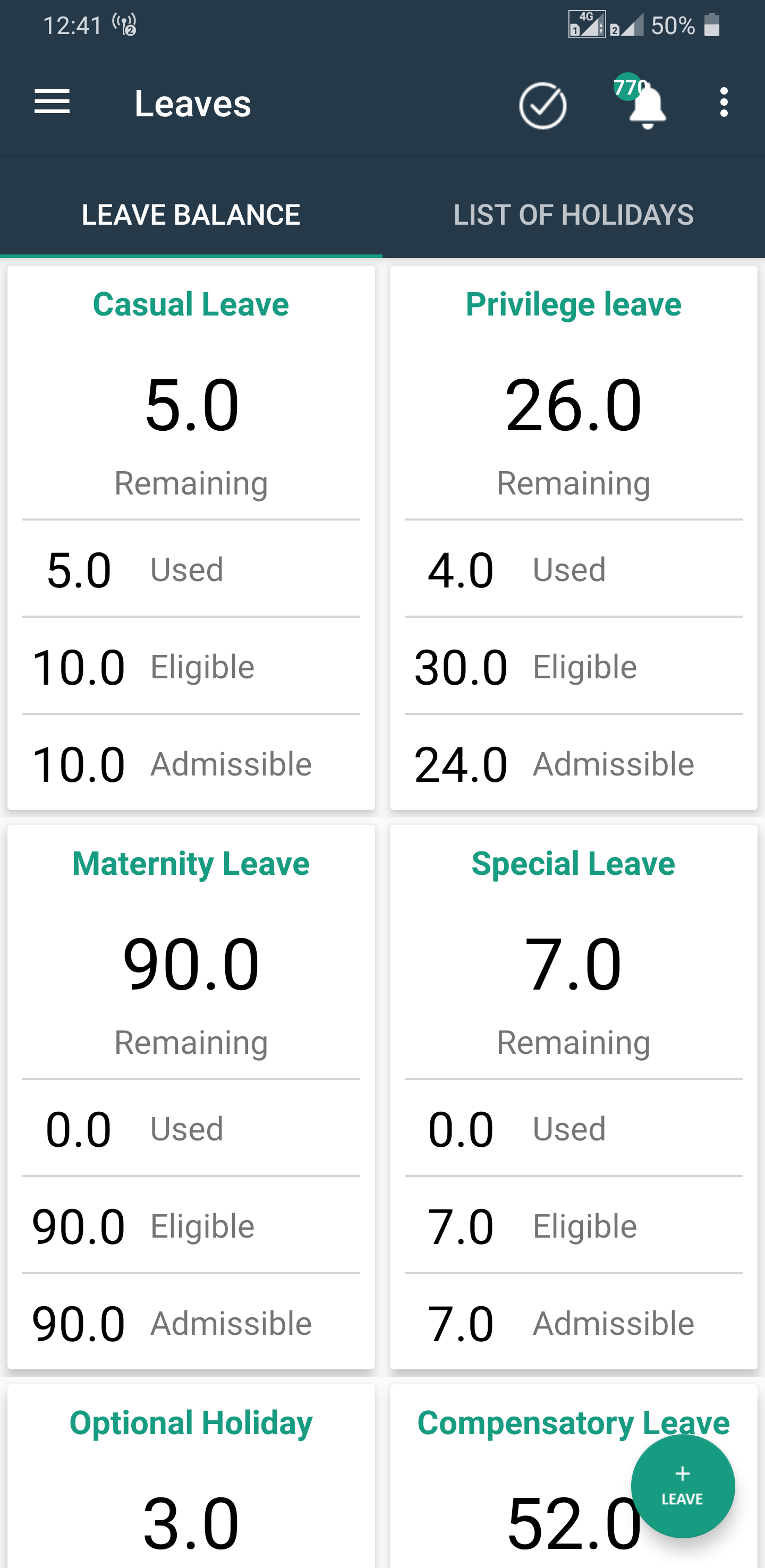Open the Compensatory Leave card title

pos(573,1422)
